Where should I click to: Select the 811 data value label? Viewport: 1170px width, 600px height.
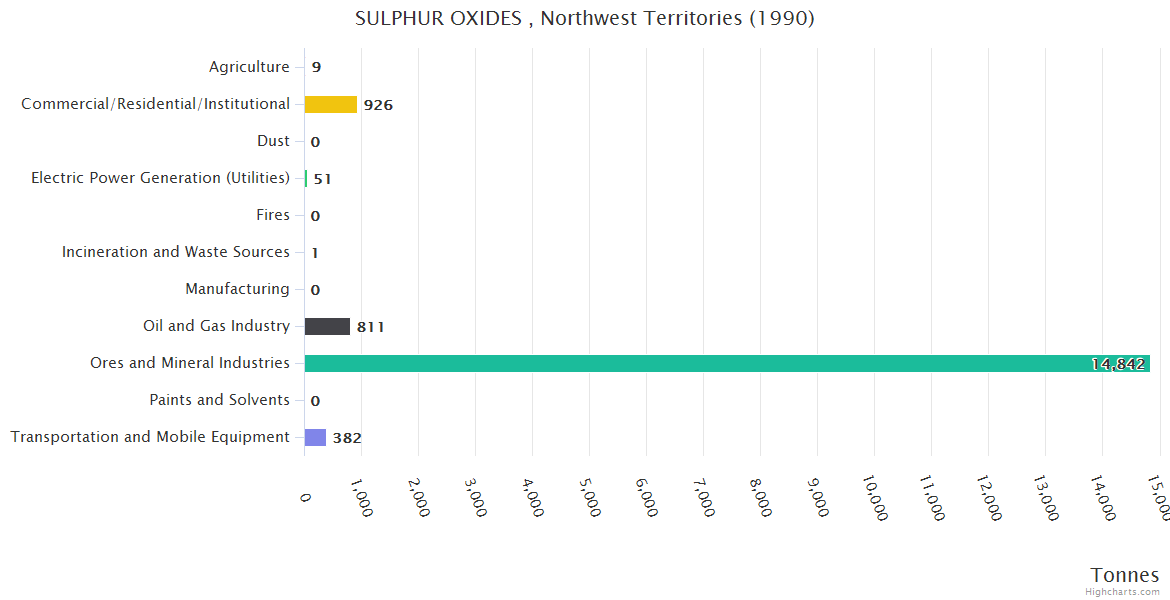[x=371, y=327]
